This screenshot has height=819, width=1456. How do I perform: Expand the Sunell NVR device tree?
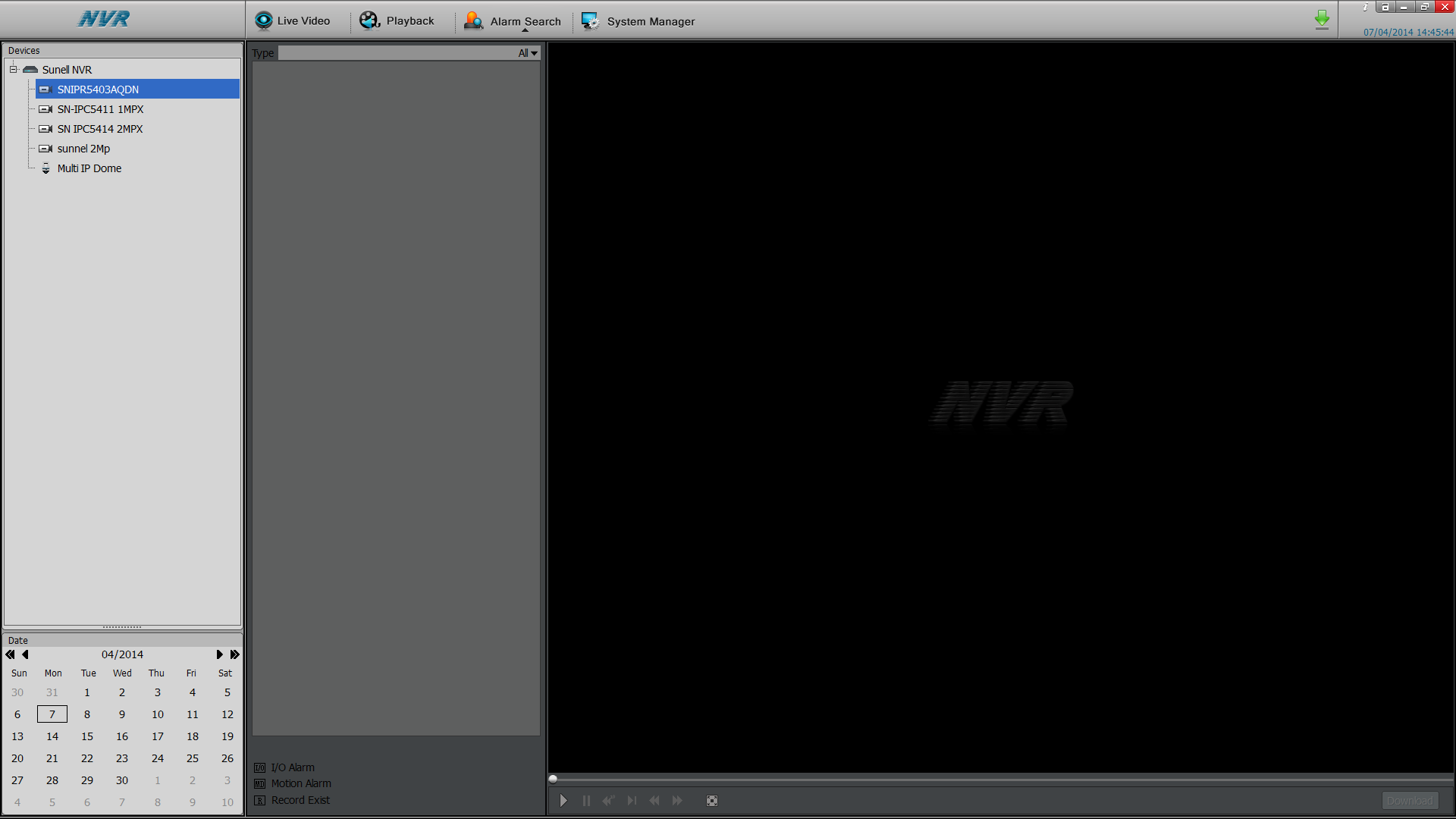pos(13,69)
